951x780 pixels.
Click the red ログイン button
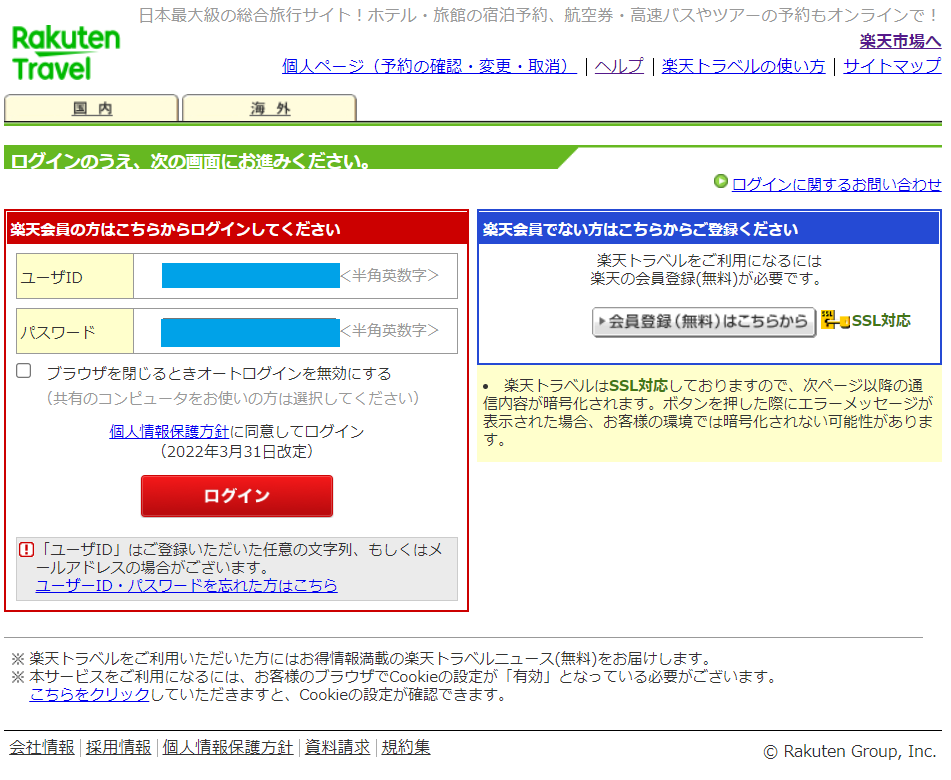237,496
